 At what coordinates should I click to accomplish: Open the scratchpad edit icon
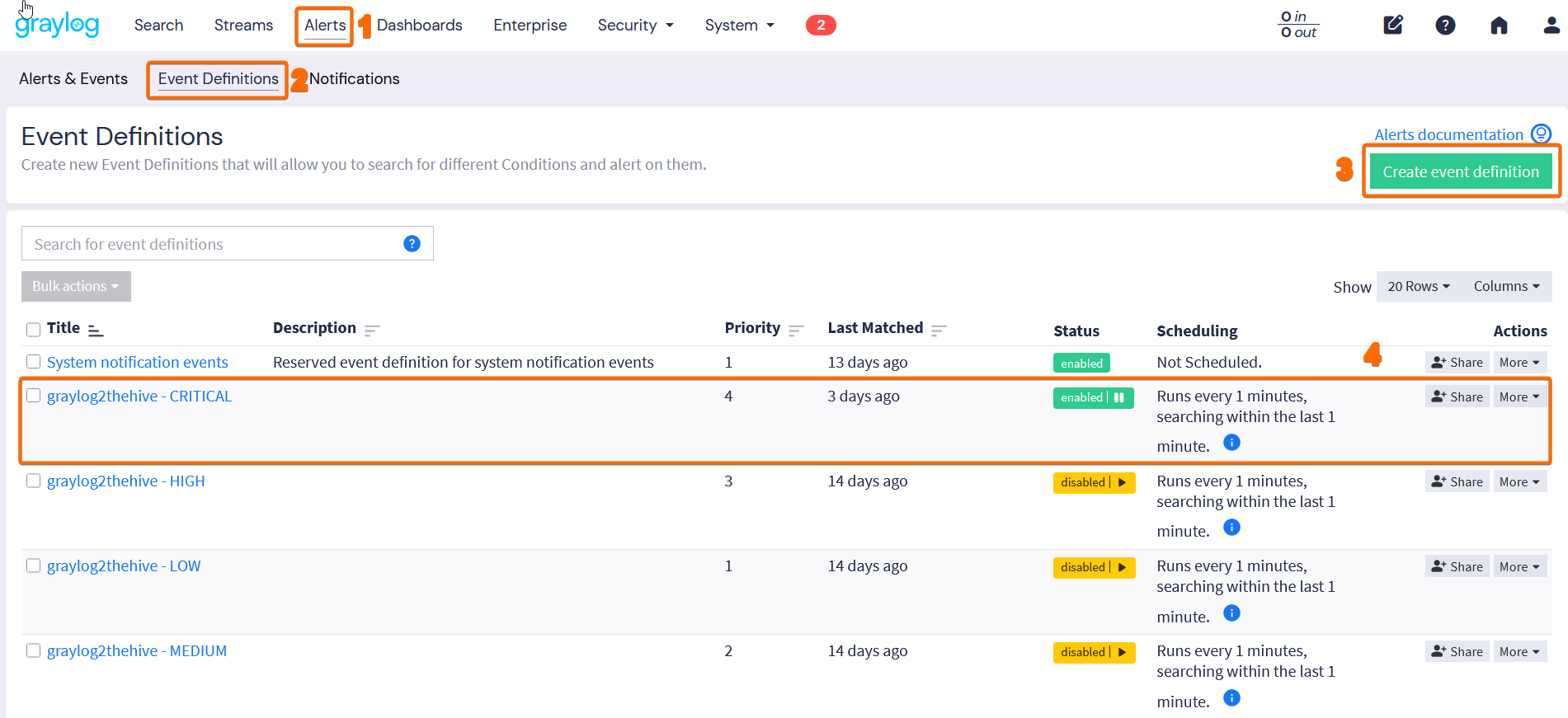pyautogui.click(x=1393, y=25)
